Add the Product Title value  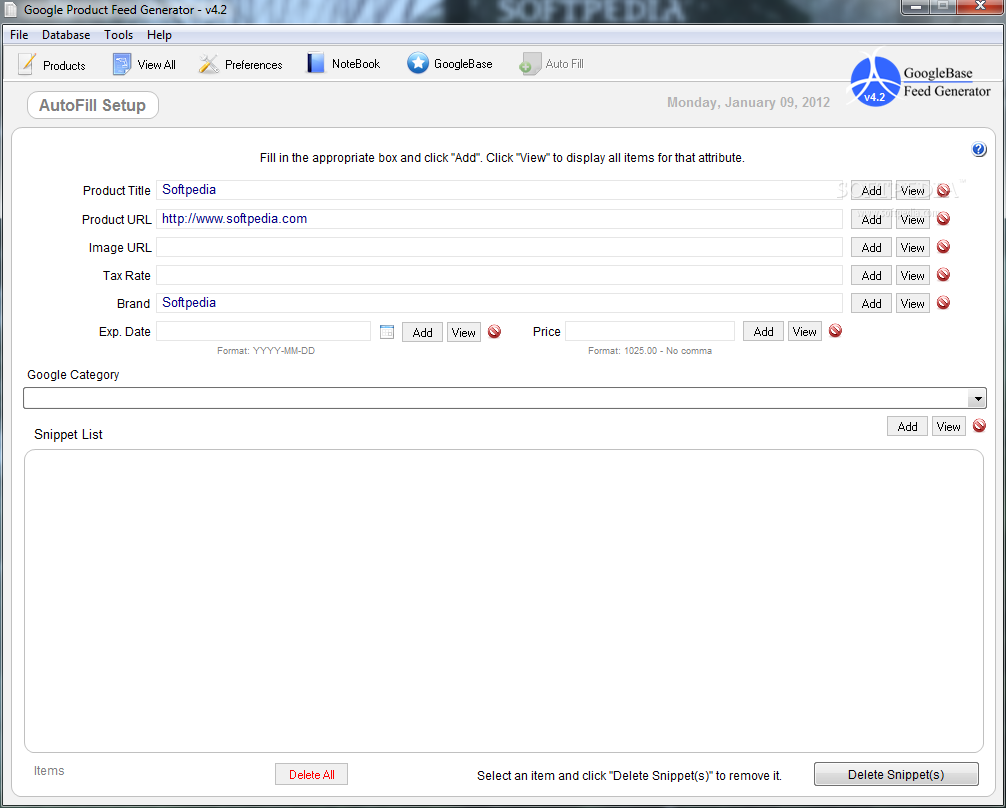tap(871, 191)
